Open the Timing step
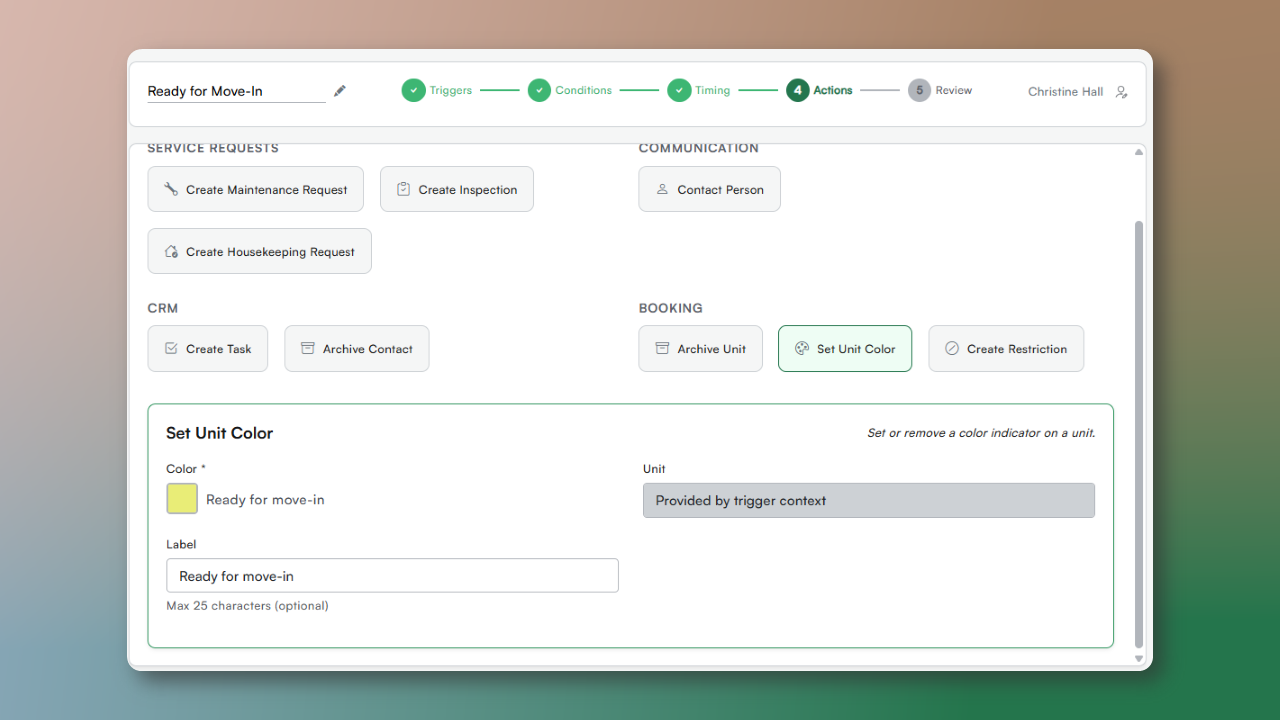Screen dimensions: 1280x720 tap(699, 91)
